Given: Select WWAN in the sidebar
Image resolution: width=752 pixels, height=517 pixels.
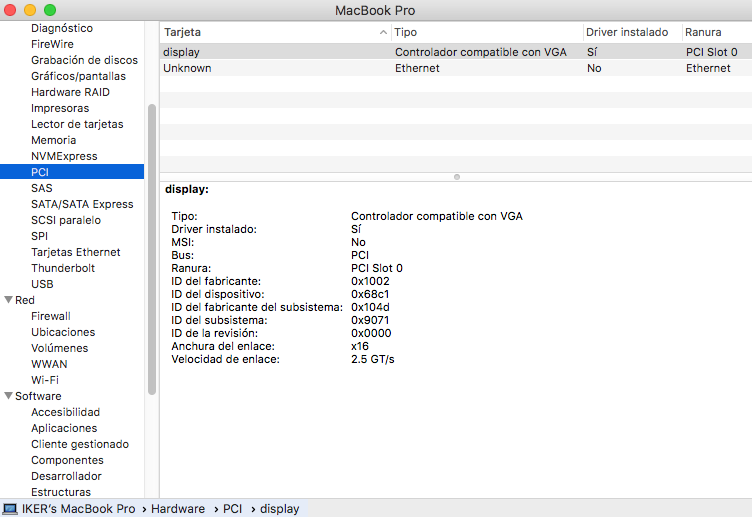Looking at the screenshot, I should pyautogui.click(x=49, y=364).
